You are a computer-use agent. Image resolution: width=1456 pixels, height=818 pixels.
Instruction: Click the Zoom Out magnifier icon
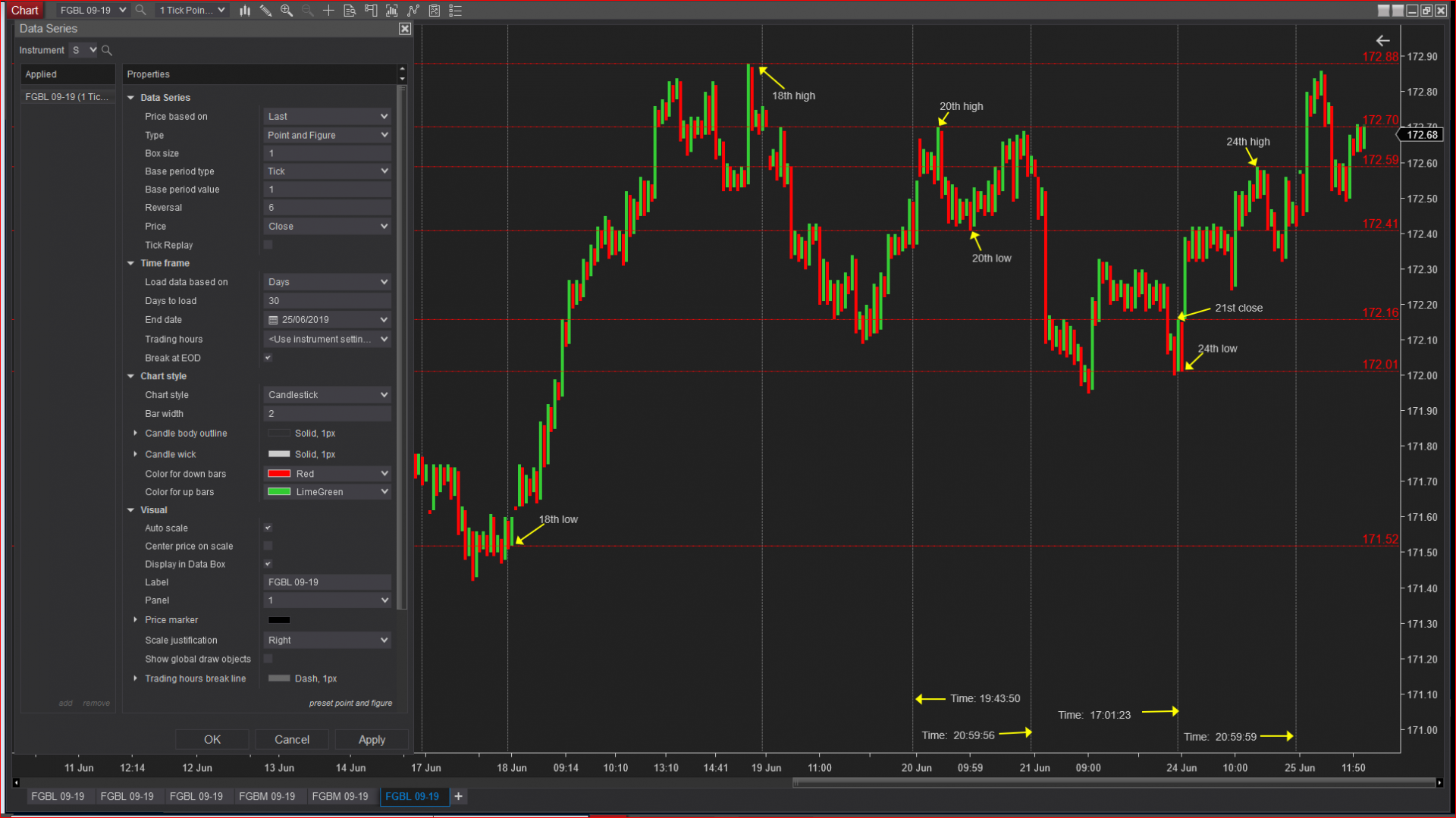point(307,11)
